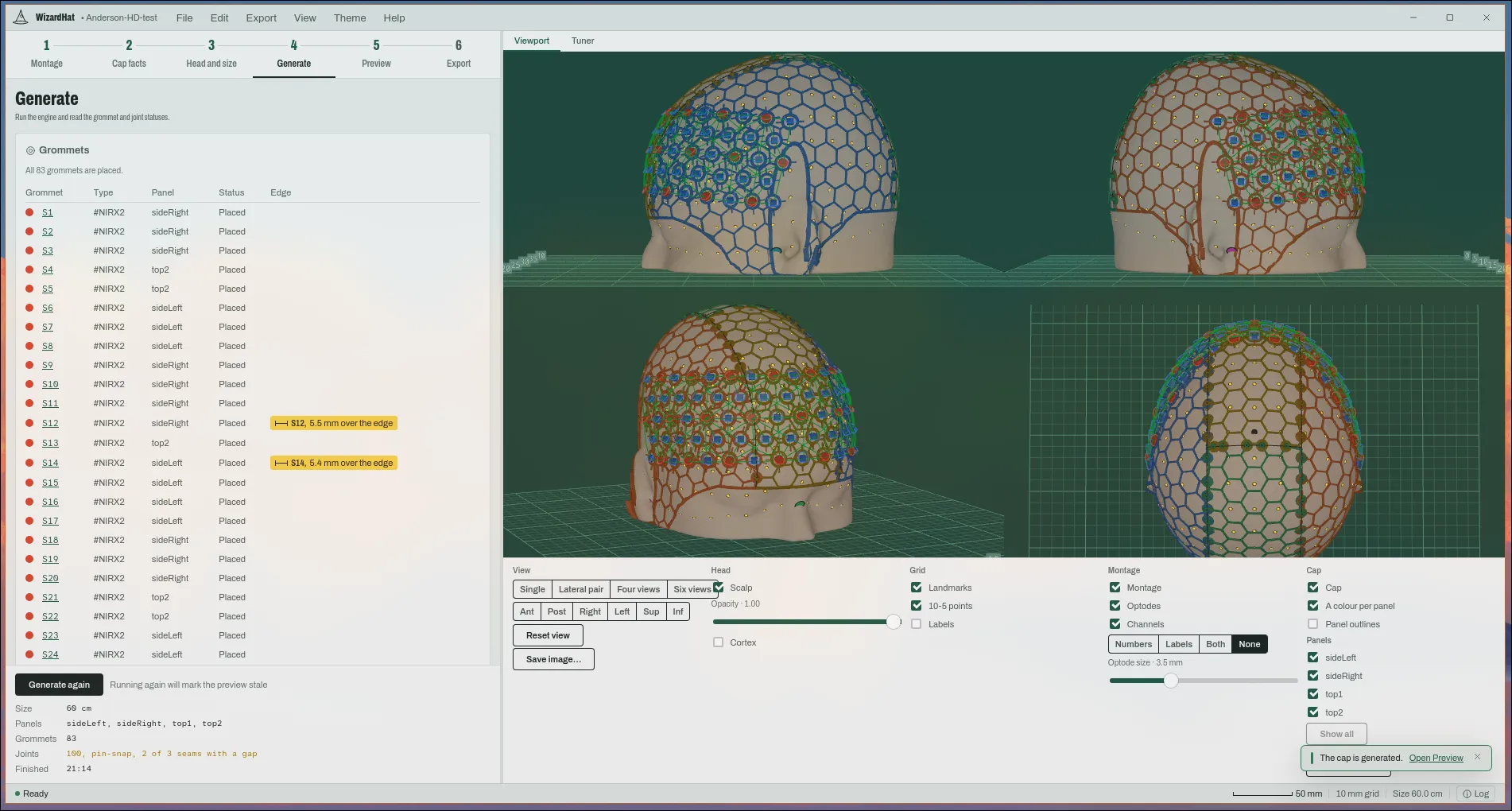Open grommet S7 link

click(48, 327)
